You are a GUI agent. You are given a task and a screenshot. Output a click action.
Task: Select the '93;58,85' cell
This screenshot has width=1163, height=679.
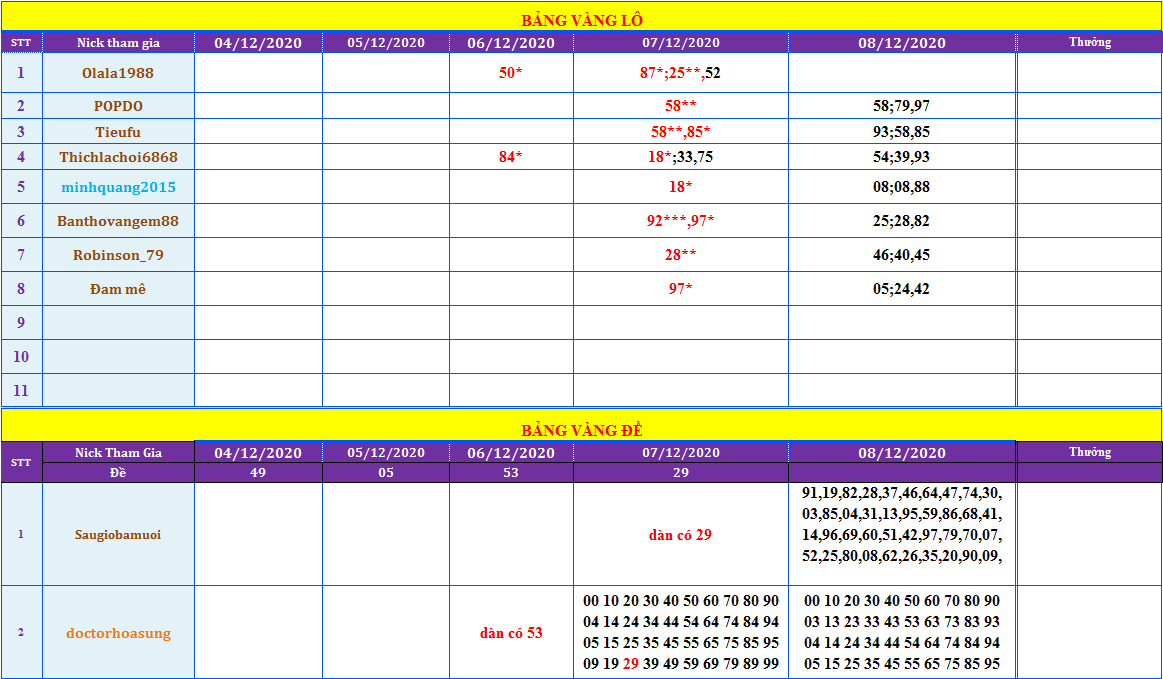902,131
